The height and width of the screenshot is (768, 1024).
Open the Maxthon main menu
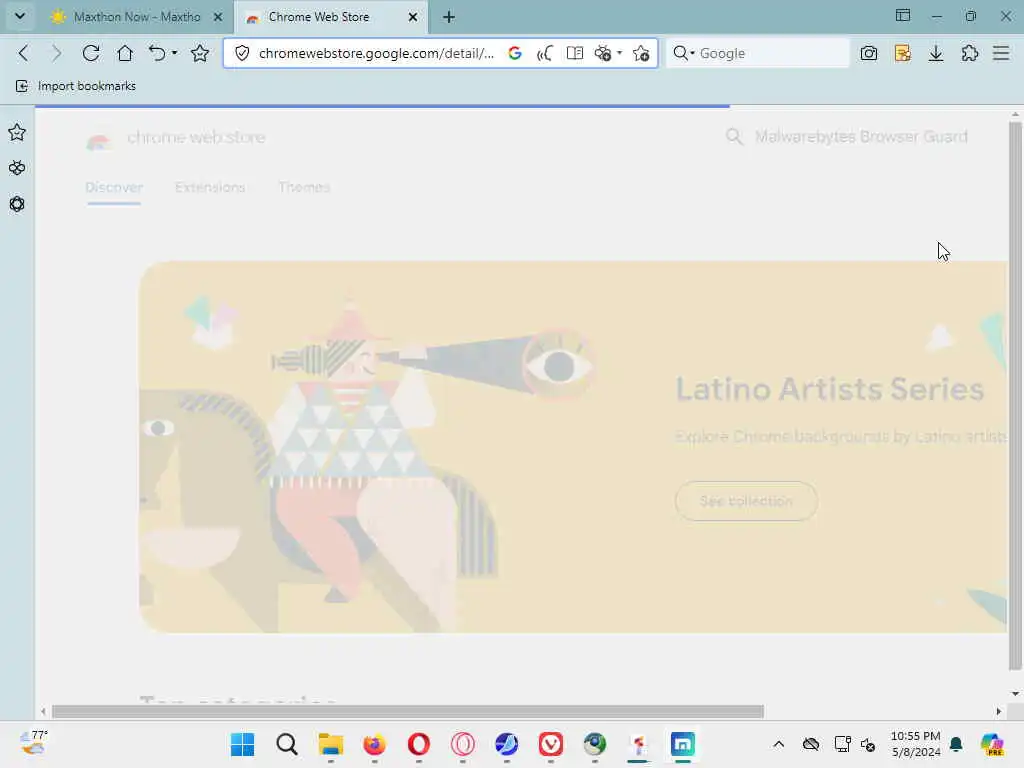(1001, 53)
